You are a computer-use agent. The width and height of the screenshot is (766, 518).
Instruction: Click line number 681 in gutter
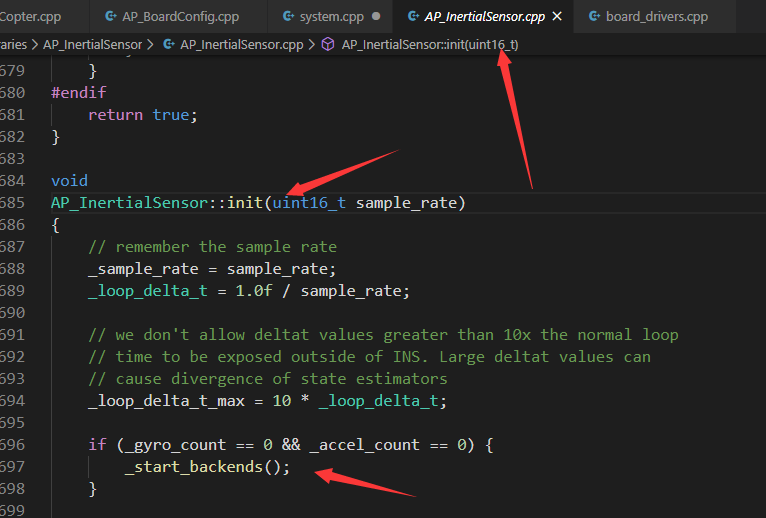[12, 114]
